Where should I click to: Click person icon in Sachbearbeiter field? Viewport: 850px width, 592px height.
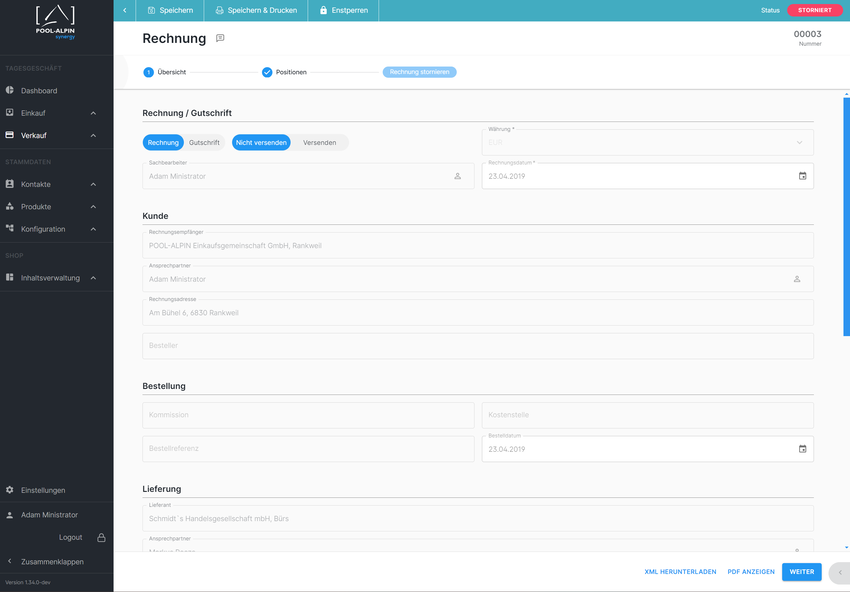pyautogui.click(x=457, y=176)
